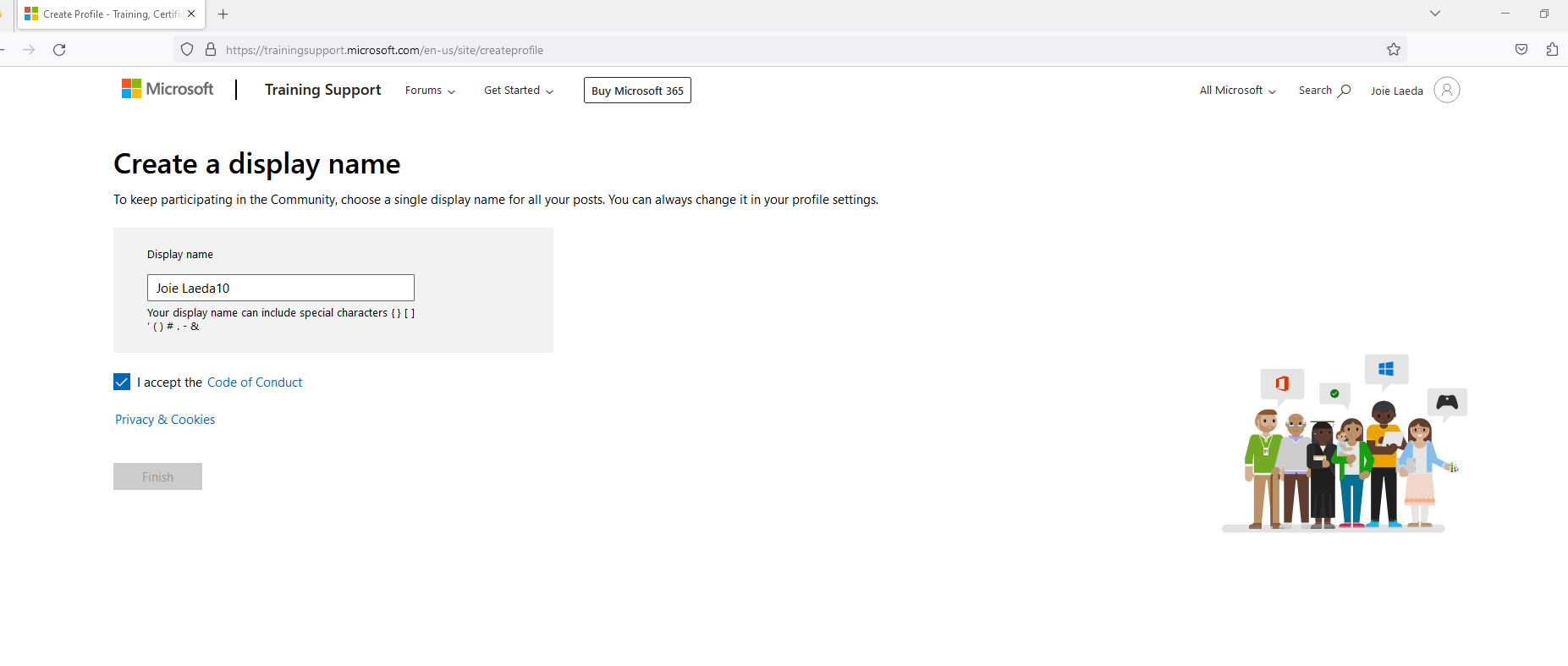Go forward with the browser arrow

(x=29, y=50)
